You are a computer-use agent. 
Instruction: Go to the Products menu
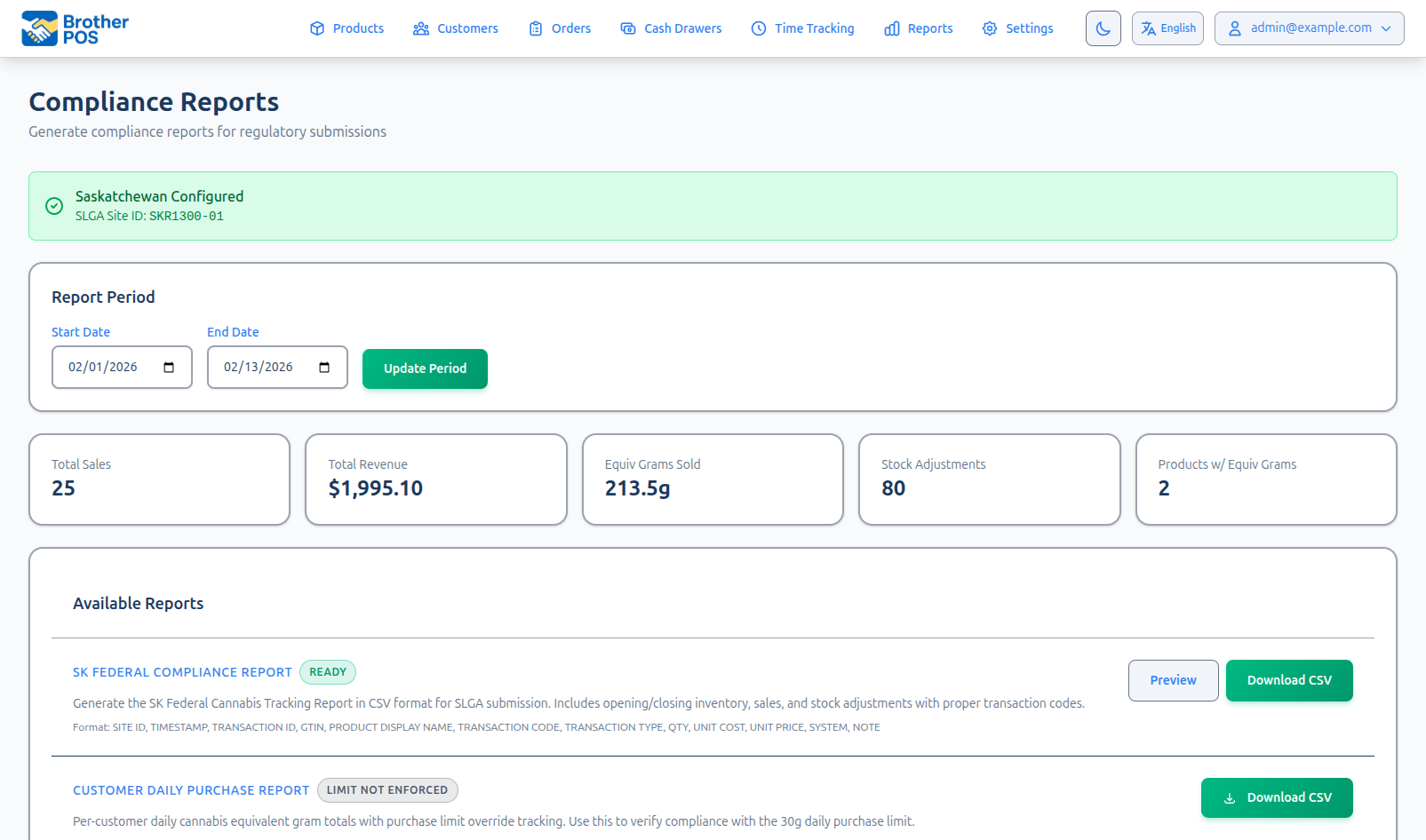347,28
